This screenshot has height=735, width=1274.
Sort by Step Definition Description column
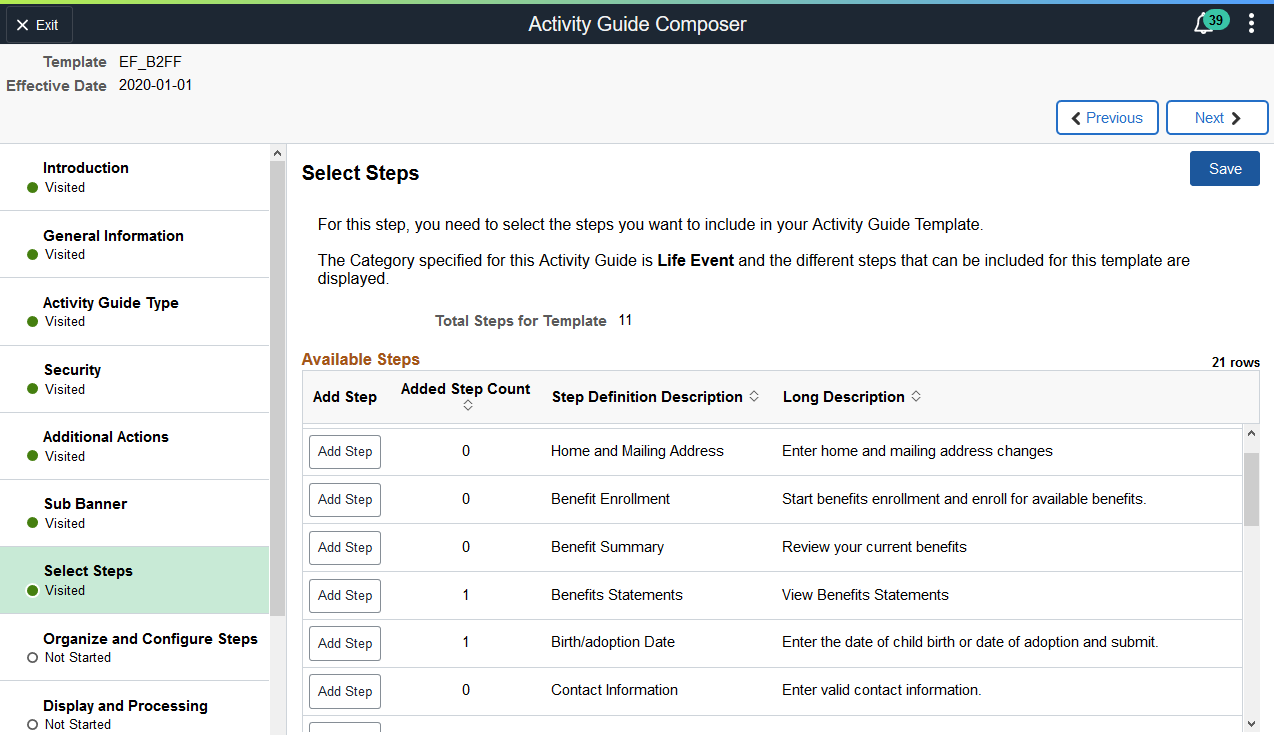[x=655, y=397]
